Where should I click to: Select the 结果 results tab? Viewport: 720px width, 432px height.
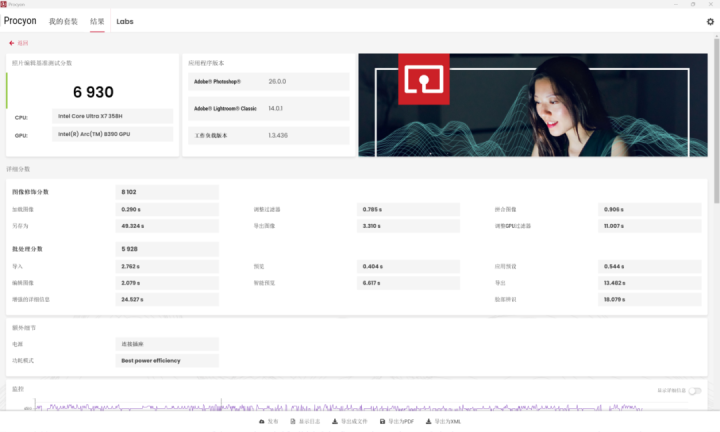[x=97, y=21]
